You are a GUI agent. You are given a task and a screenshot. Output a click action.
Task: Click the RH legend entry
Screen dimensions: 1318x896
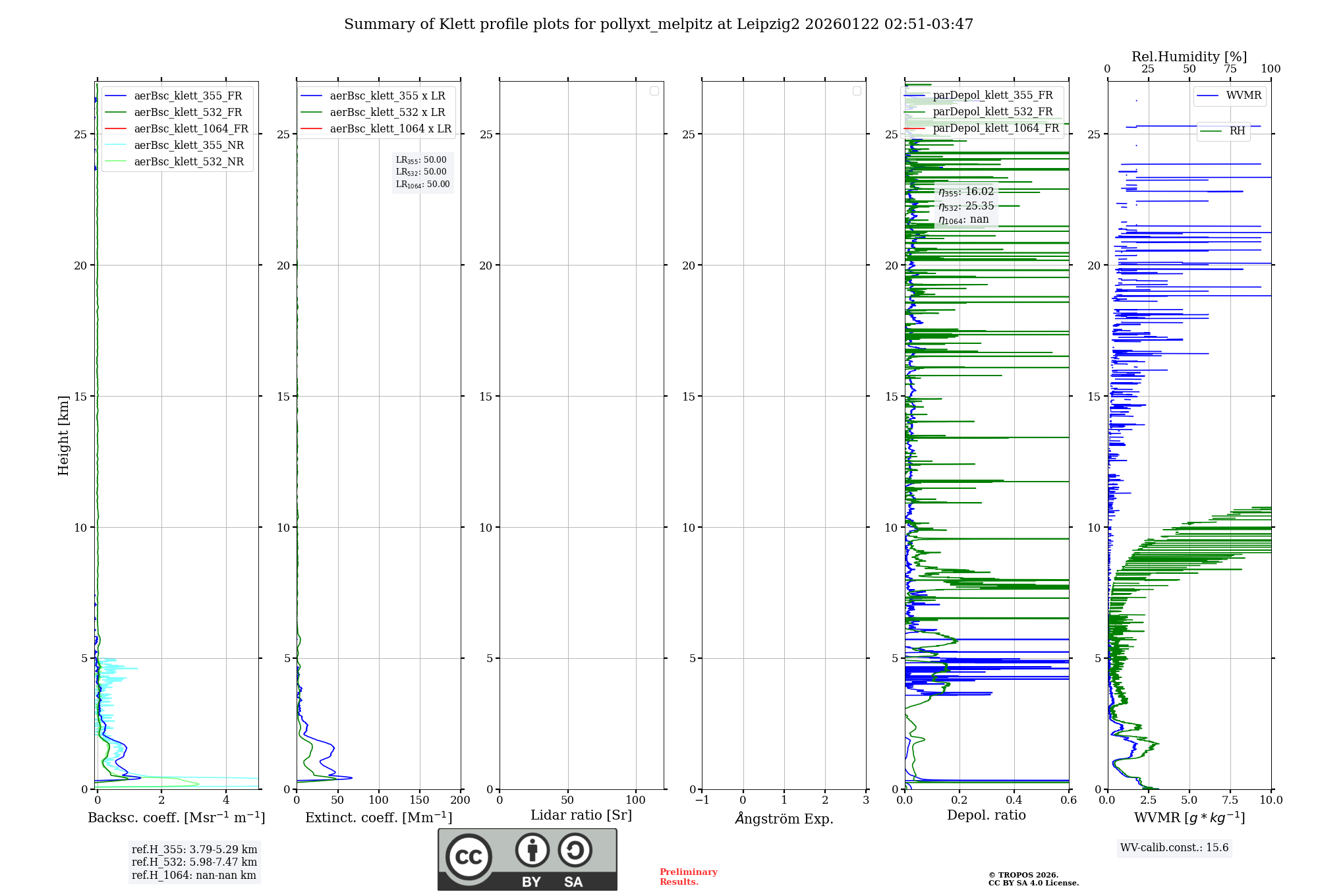[1236, 131]
